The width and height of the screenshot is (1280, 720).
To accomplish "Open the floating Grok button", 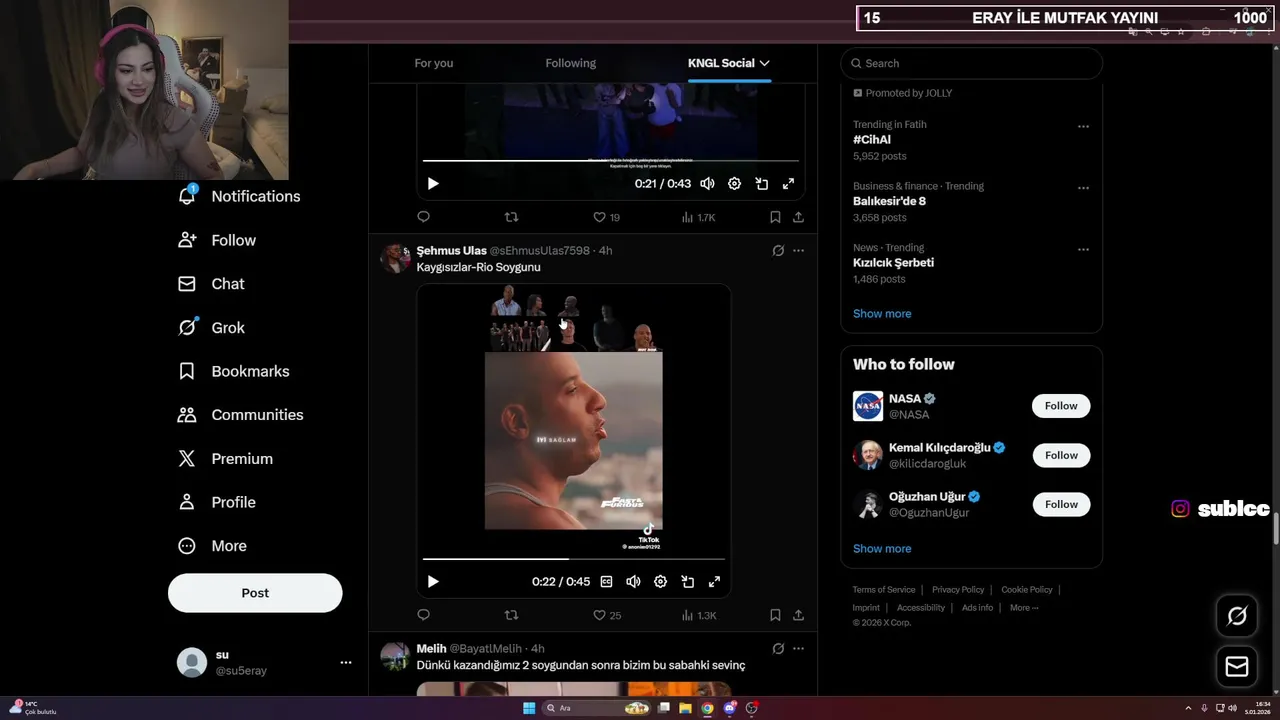I will (1237, 616).
